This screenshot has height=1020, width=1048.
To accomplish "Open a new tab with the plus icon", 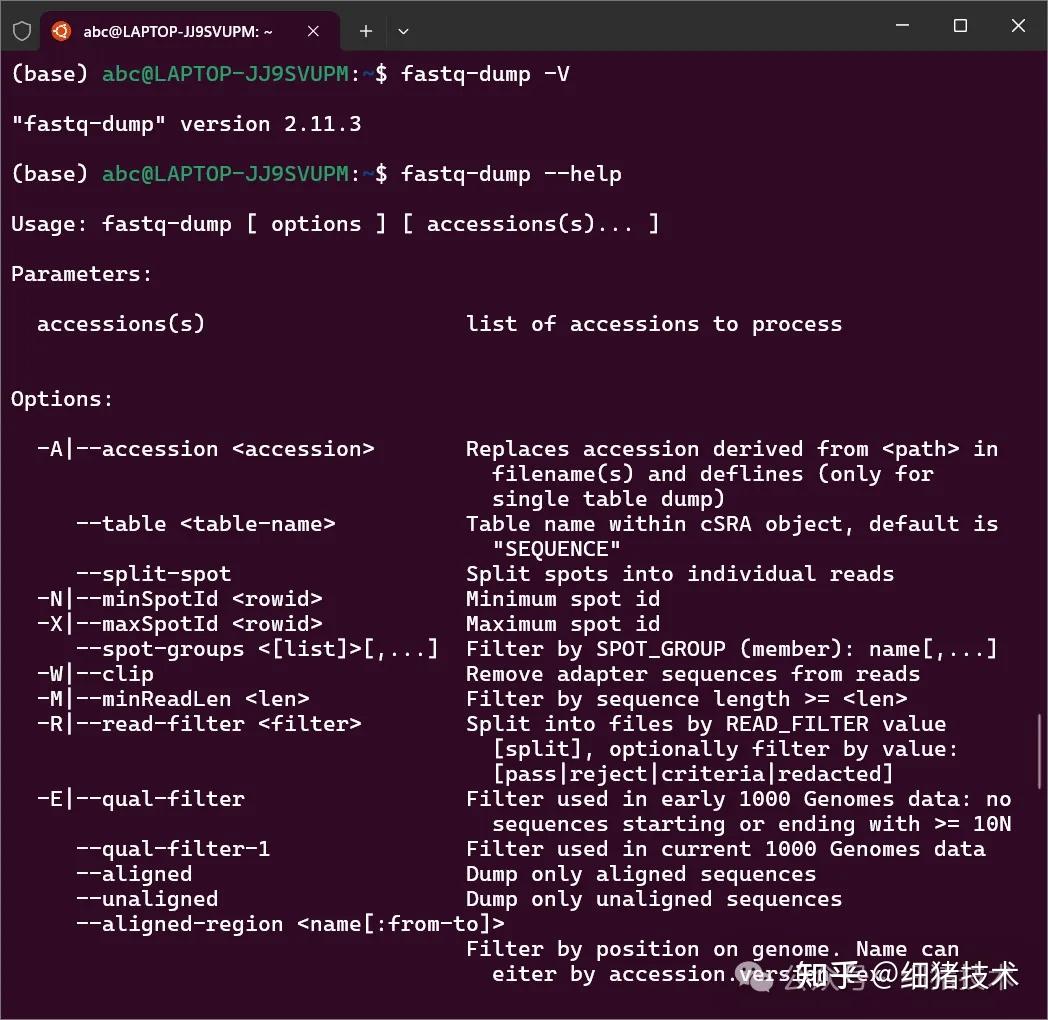I will [365, 30].
